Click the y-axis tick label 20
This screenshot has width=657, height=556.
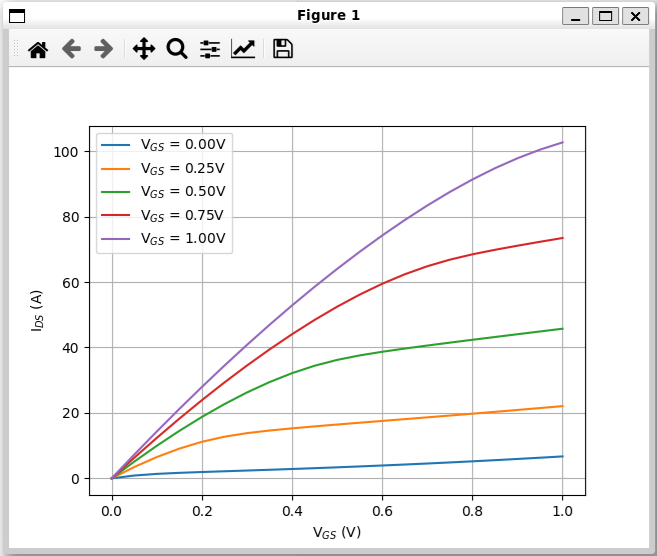pos(70,414)
